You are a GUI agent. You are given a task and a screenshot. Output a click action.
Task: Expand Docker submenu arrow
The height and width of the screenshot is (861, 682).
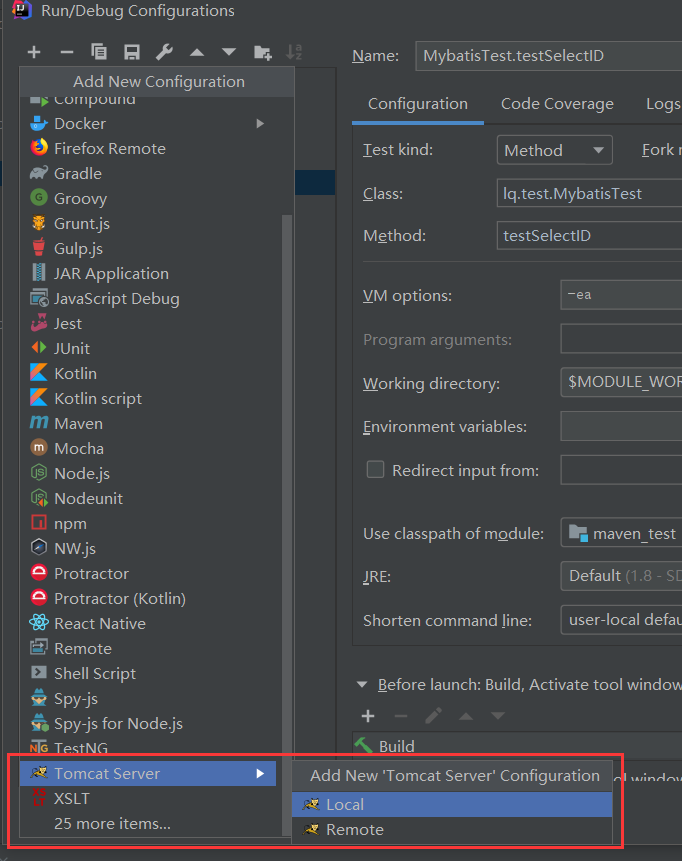pos(260,124)
